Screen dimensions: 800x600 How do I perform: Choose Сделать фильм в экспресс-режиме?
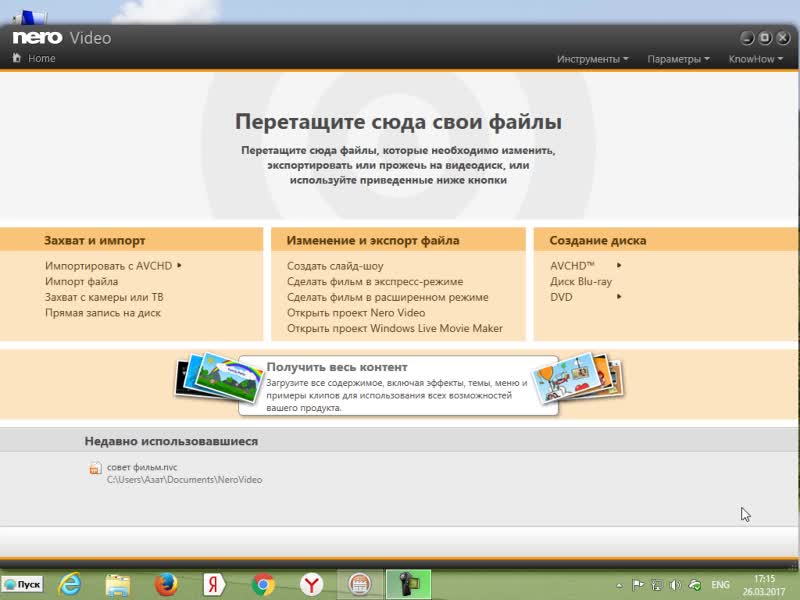pos(375,281)
